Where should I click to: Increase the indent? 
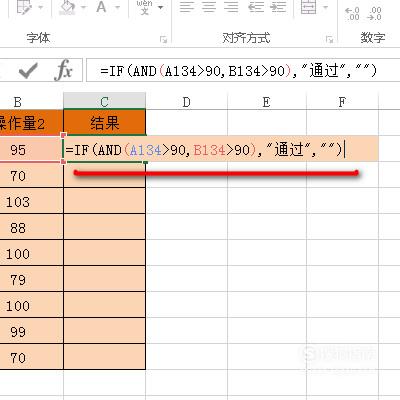point(278,7)
